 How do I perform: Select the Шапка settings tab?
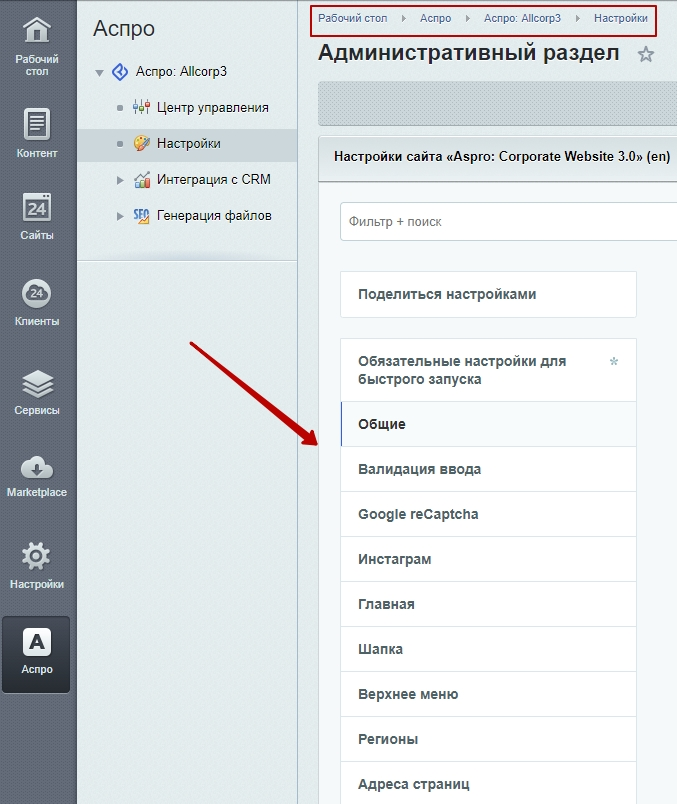488,649
